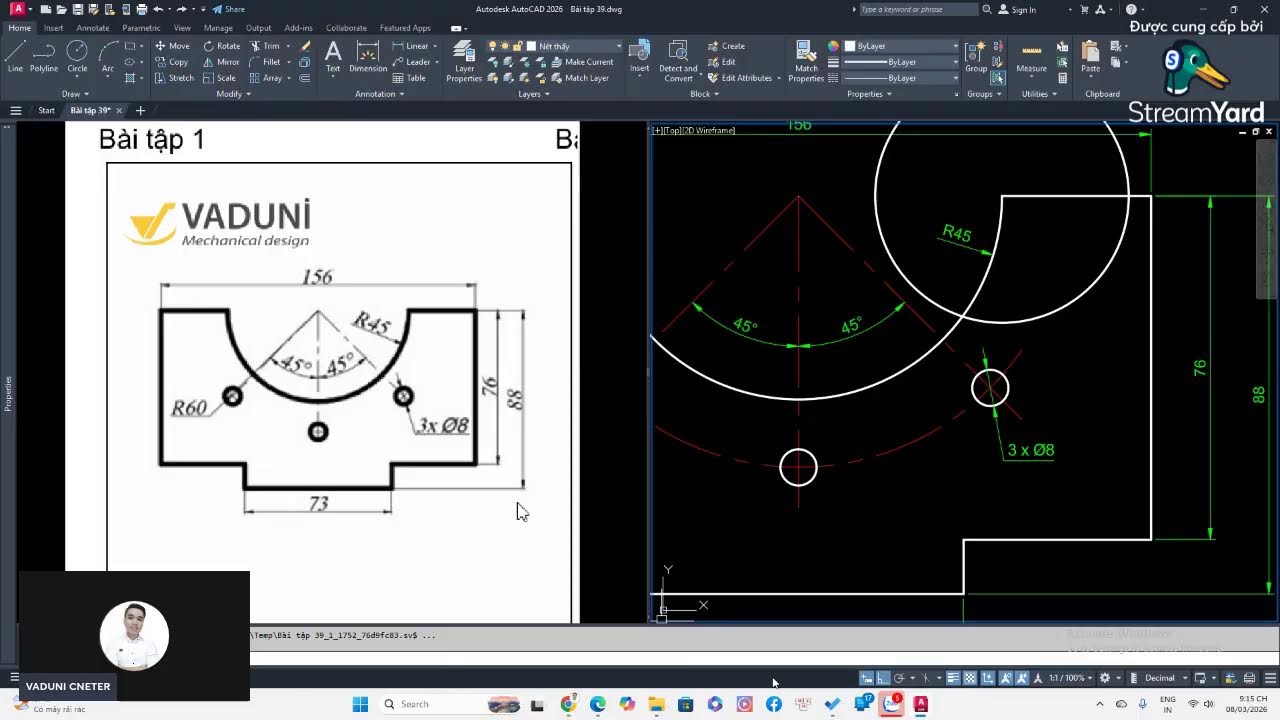Click Sign In button
The height and width of the screenshot is (720, 1280).
(x=1017, y=9)
